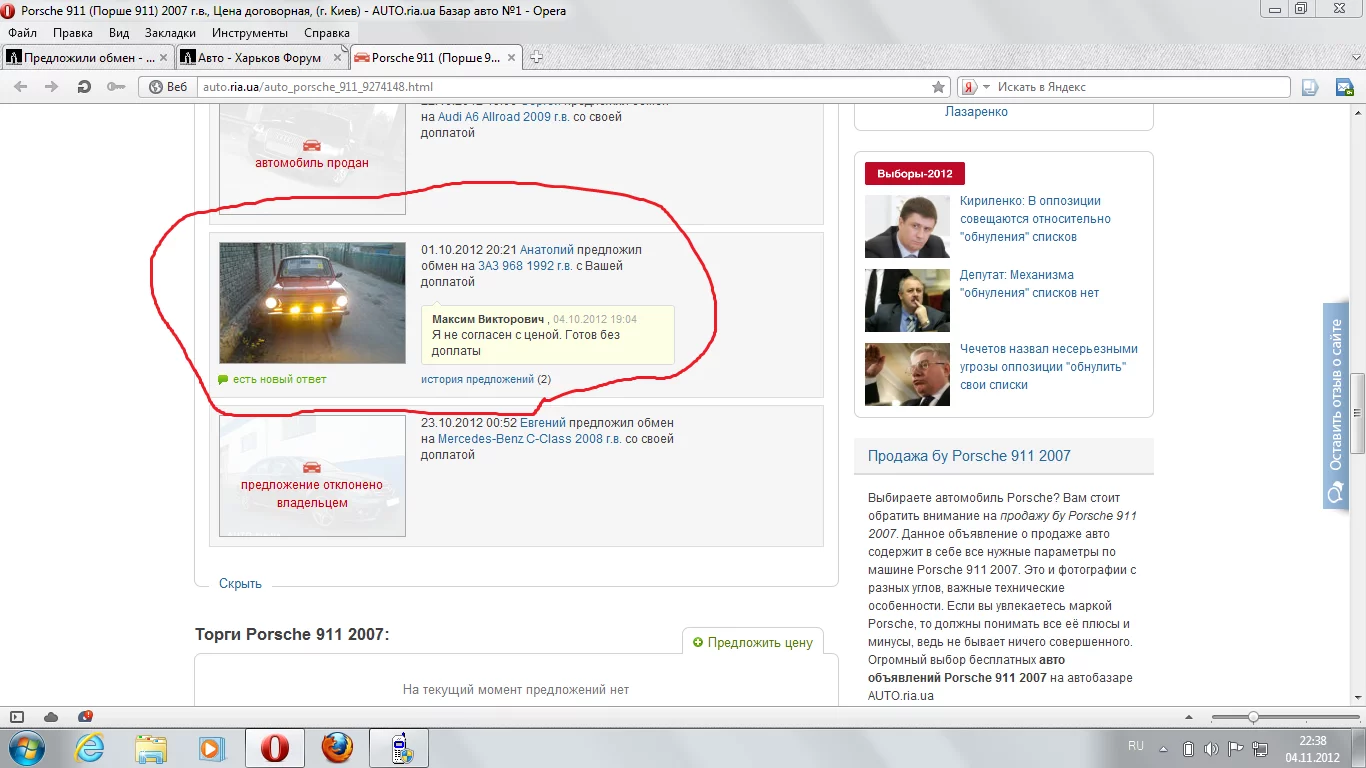Launch Firefox from the taskbar

pos(337,748)
